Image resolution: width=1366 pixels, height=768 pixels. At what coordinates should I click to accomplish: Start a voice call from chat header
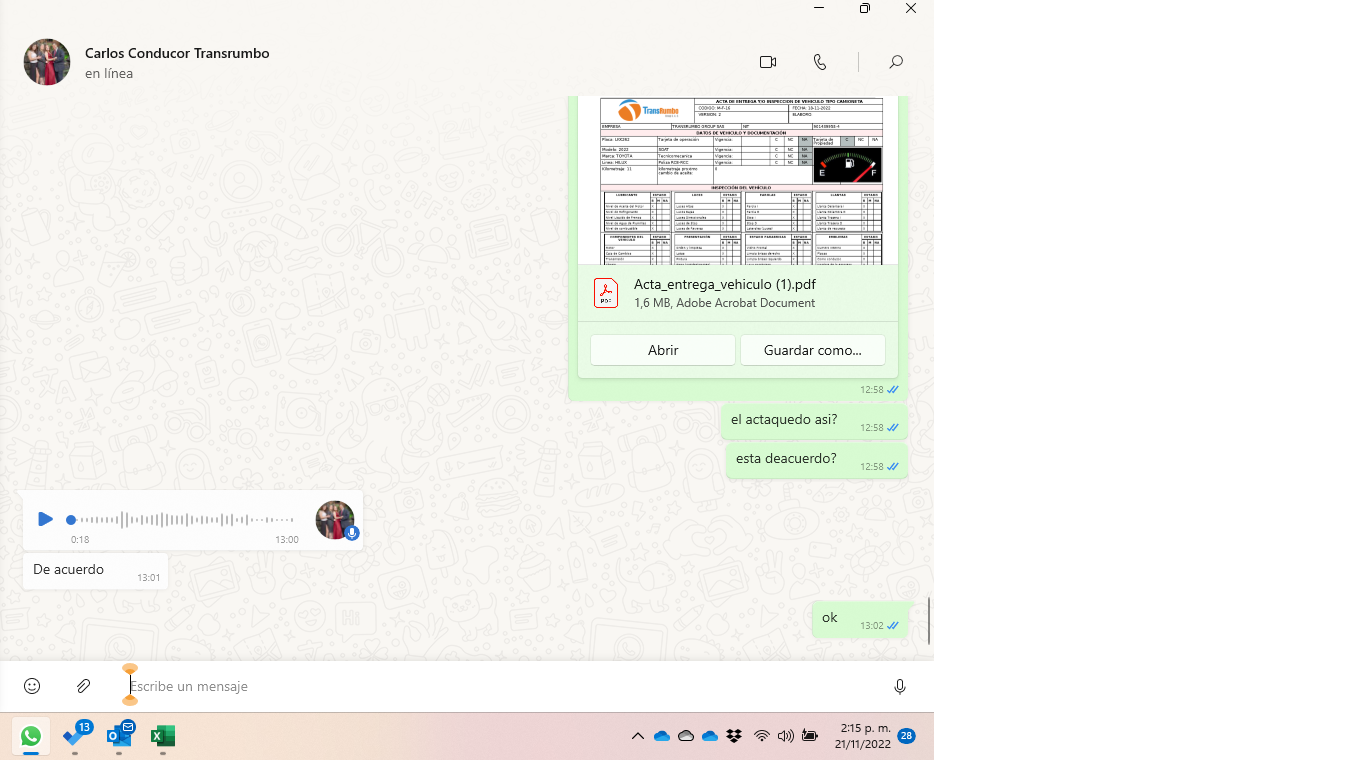[x=820, y=62]
